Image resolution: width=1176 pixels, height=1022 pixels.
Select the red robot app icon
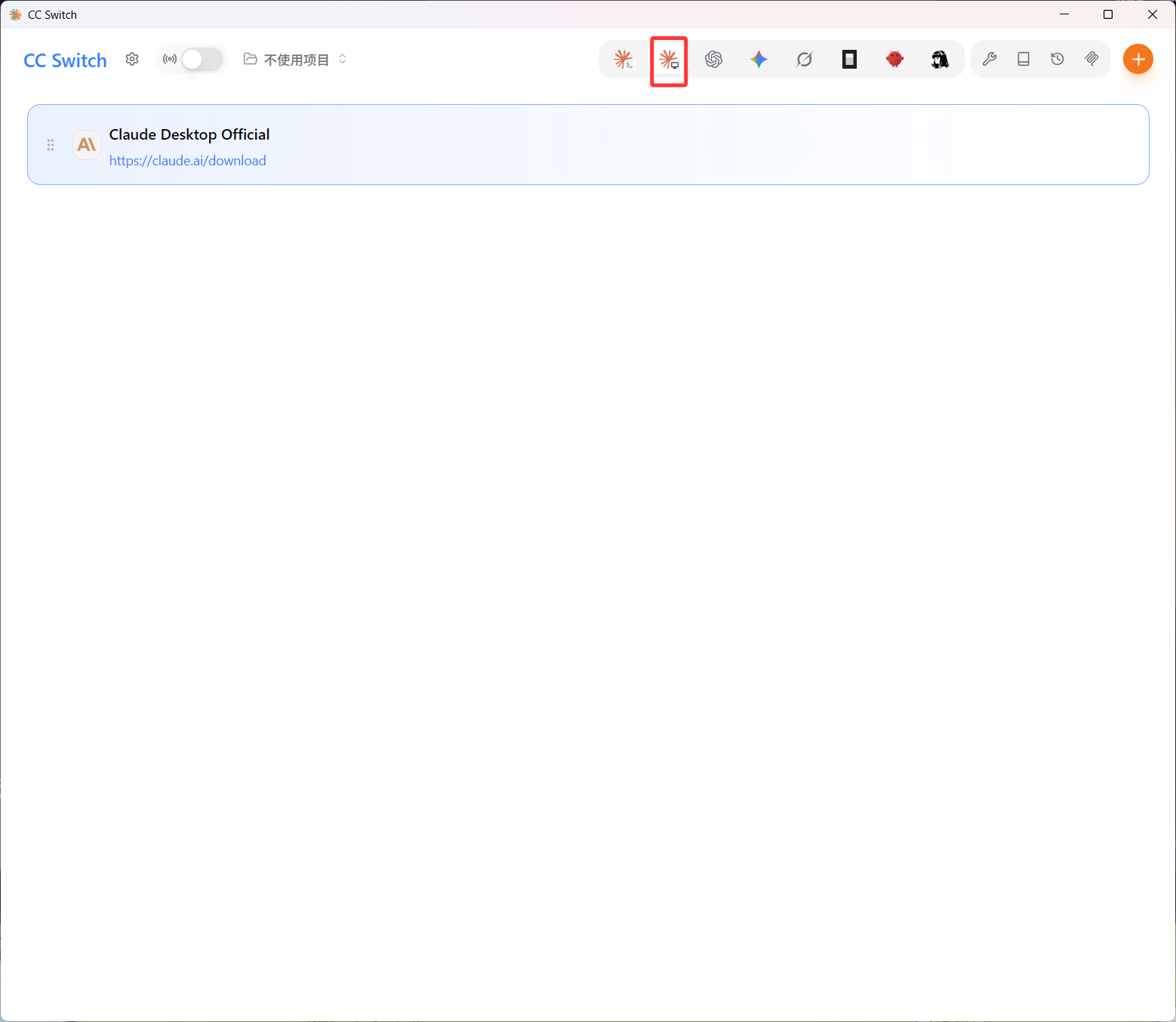895,59
